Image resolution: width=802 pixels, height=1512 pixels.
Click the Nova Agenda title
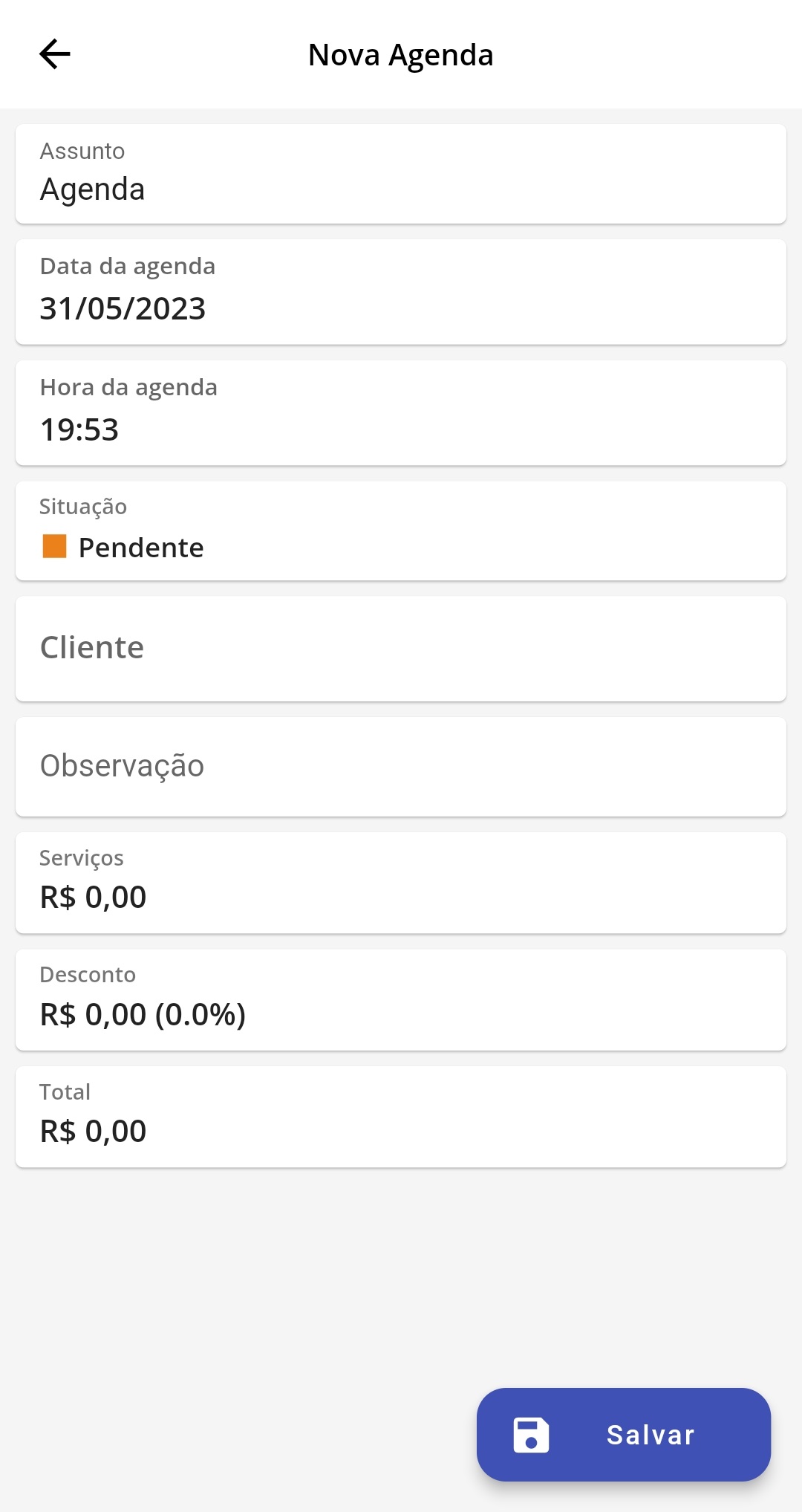(x=401, y=55)
